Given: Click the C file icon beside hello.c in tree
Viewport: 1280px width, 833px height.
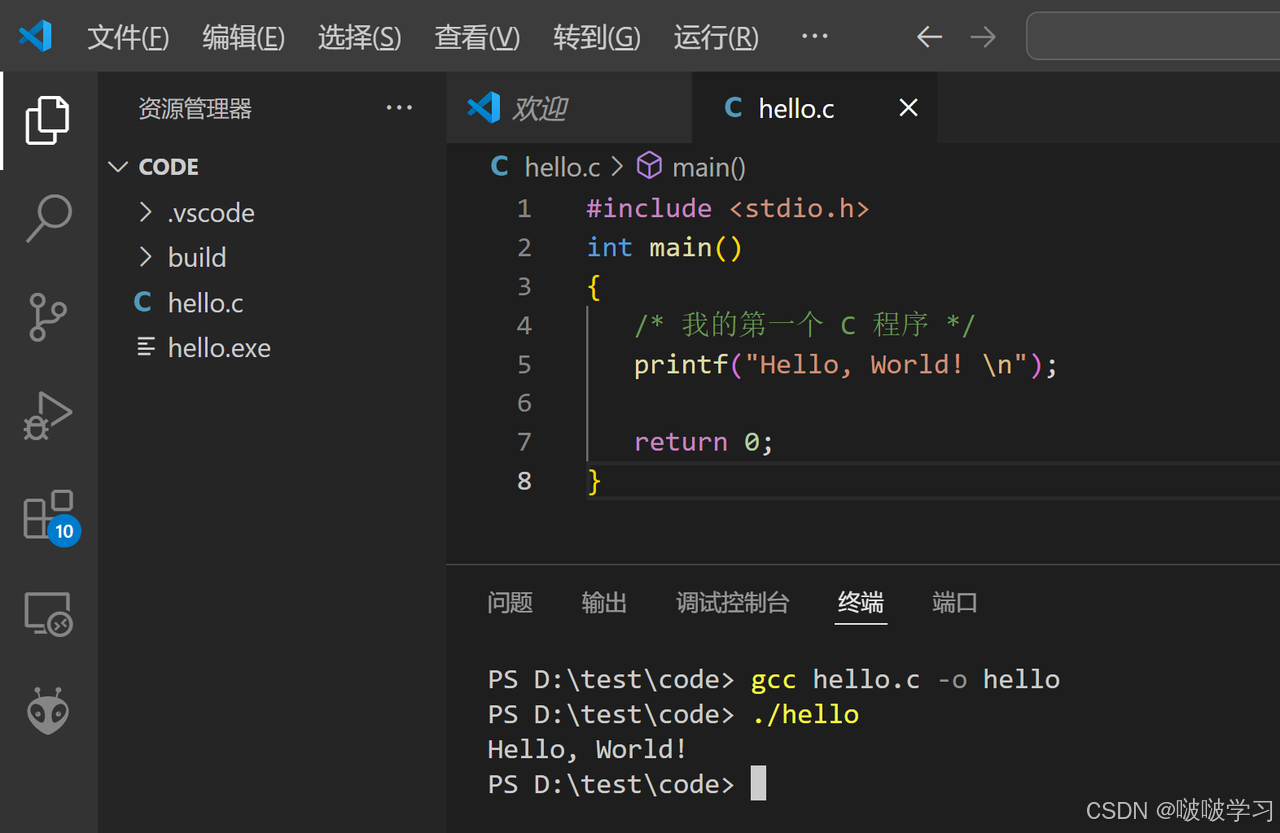Looking at the screenshot, I should pyautogui.click(x=143, y=302).
